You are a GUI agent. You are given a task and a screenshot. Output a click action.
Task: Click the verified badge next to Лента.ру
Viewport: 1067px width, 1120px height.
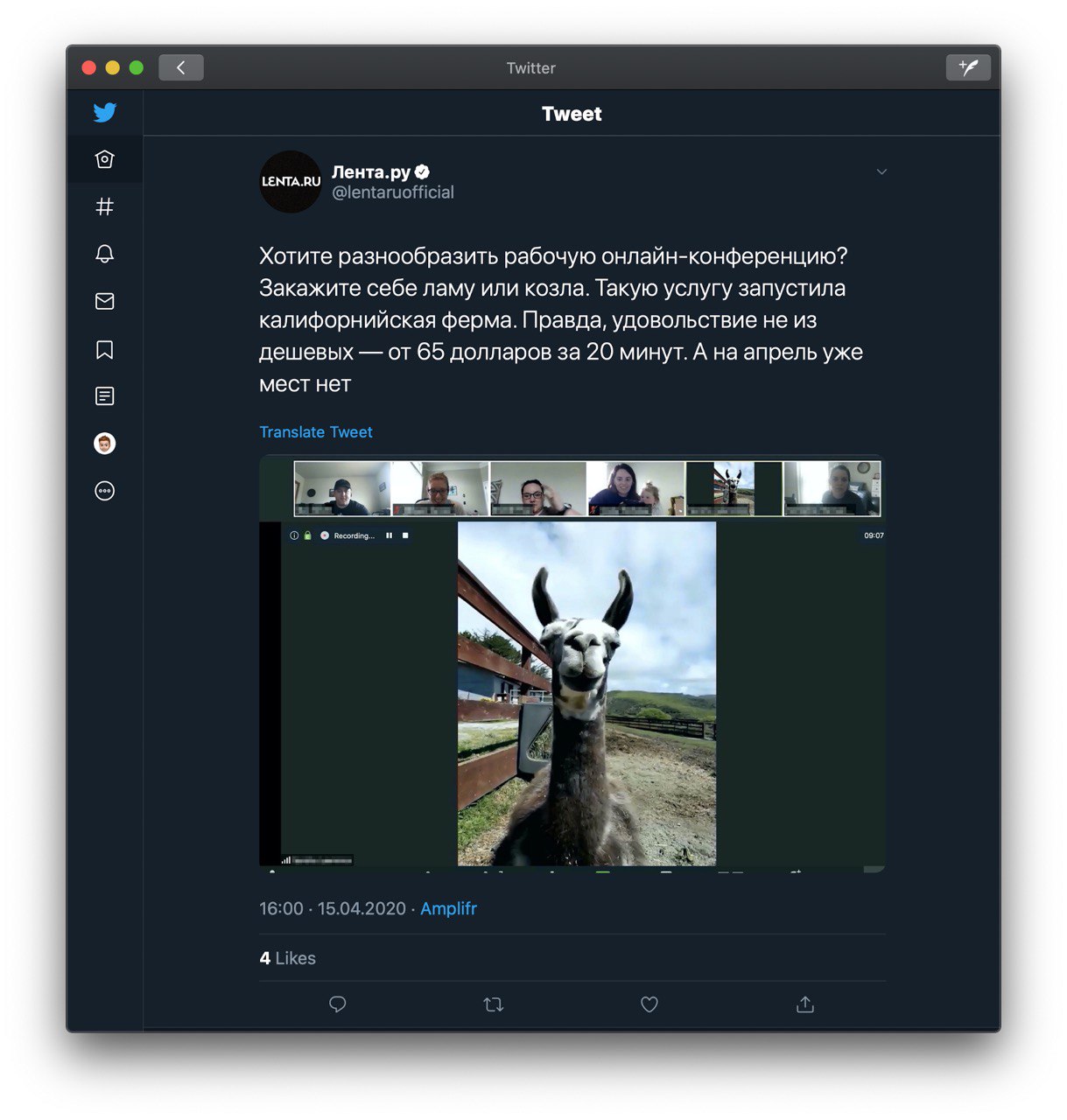pyautogui.click(x=422, y=171)
